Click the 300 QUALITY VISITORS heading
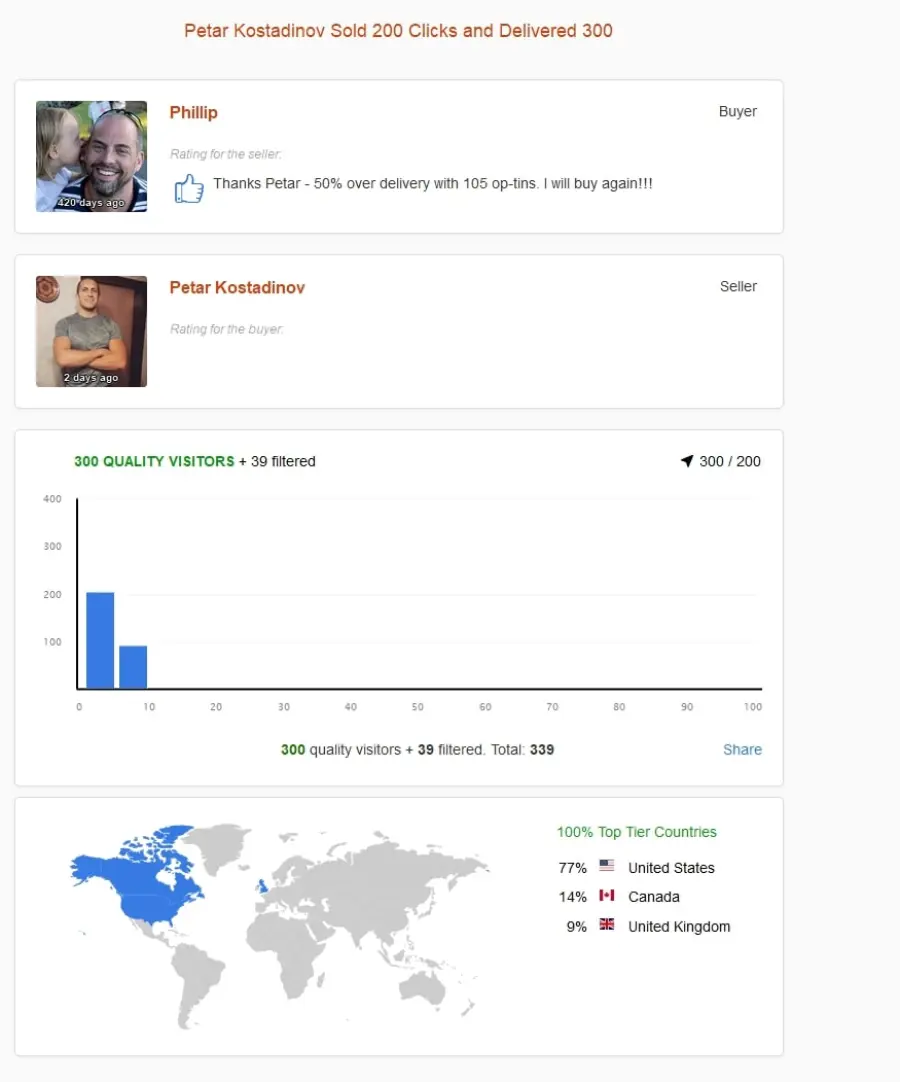Image resolution: width=900 pixels, height=1082 pixels. click(x=154, y=462)
